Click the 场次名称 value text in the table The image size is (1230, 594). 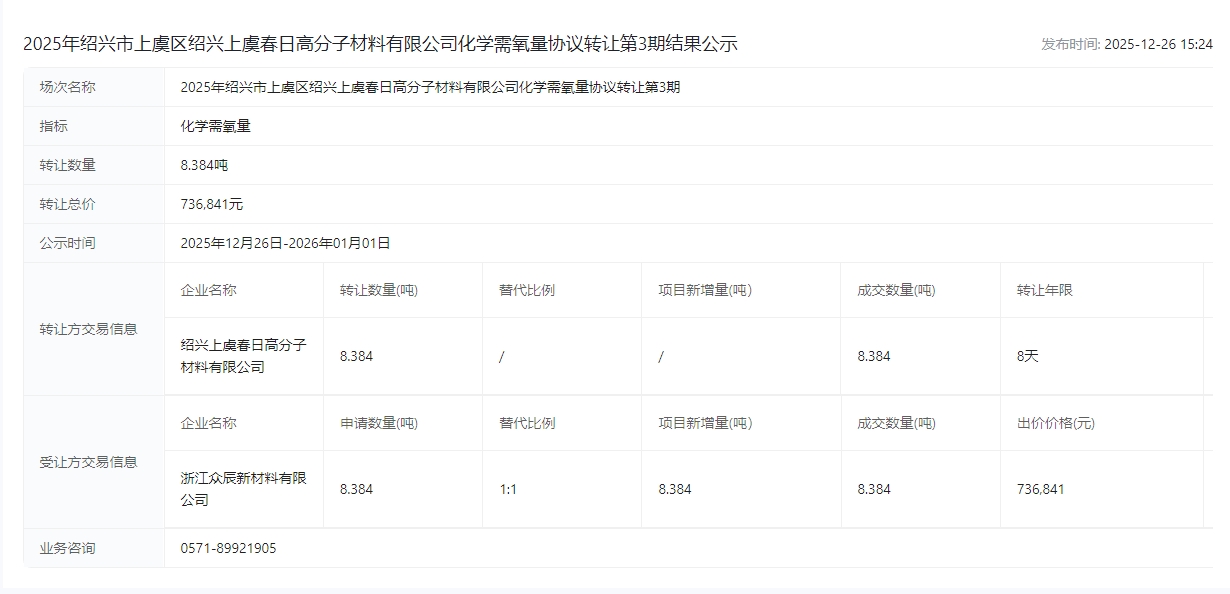[x=430, y=87]
